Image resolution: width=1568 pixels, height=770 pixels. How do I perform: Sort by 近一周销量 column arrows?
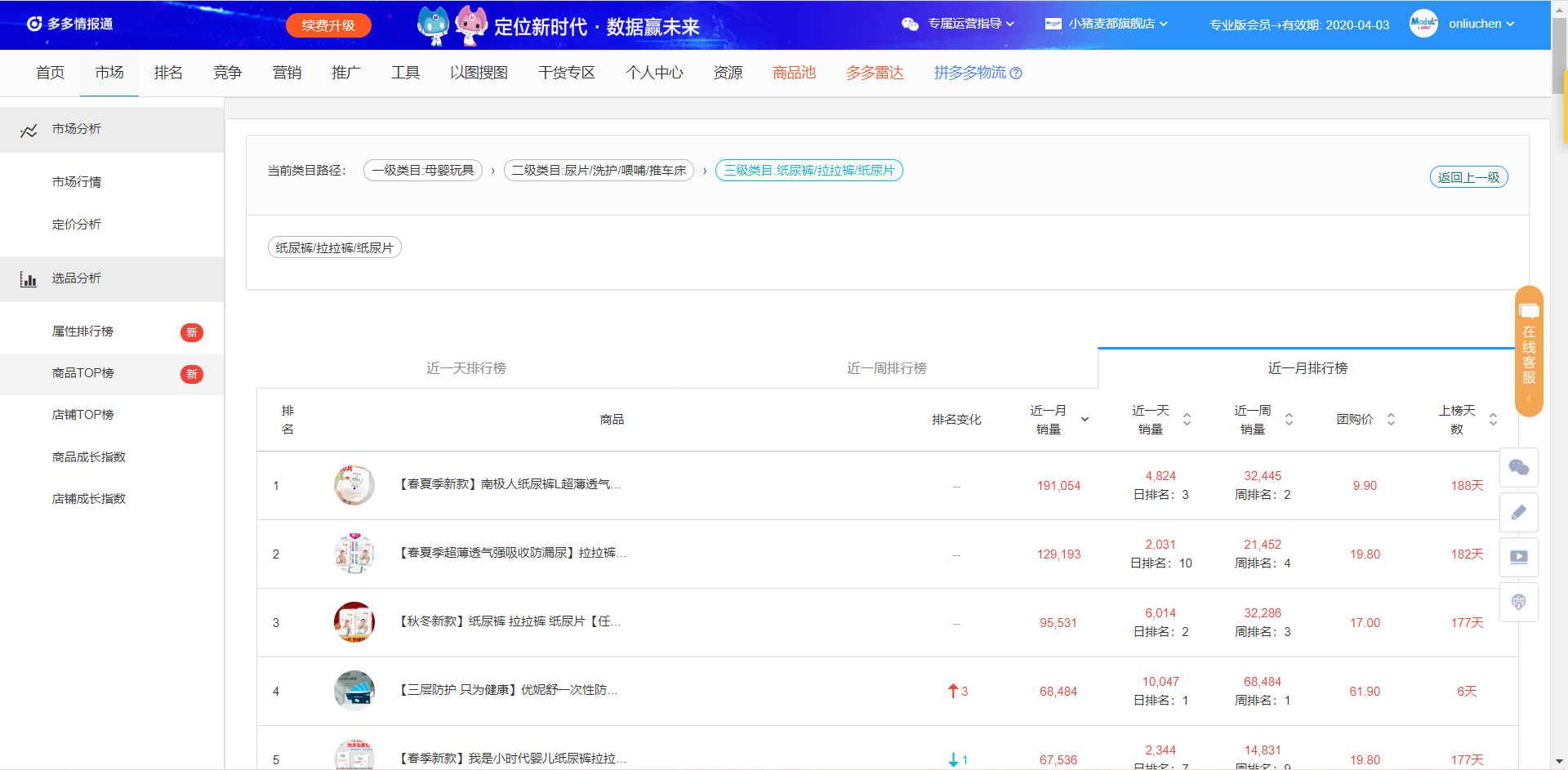tap(1289, 420)
